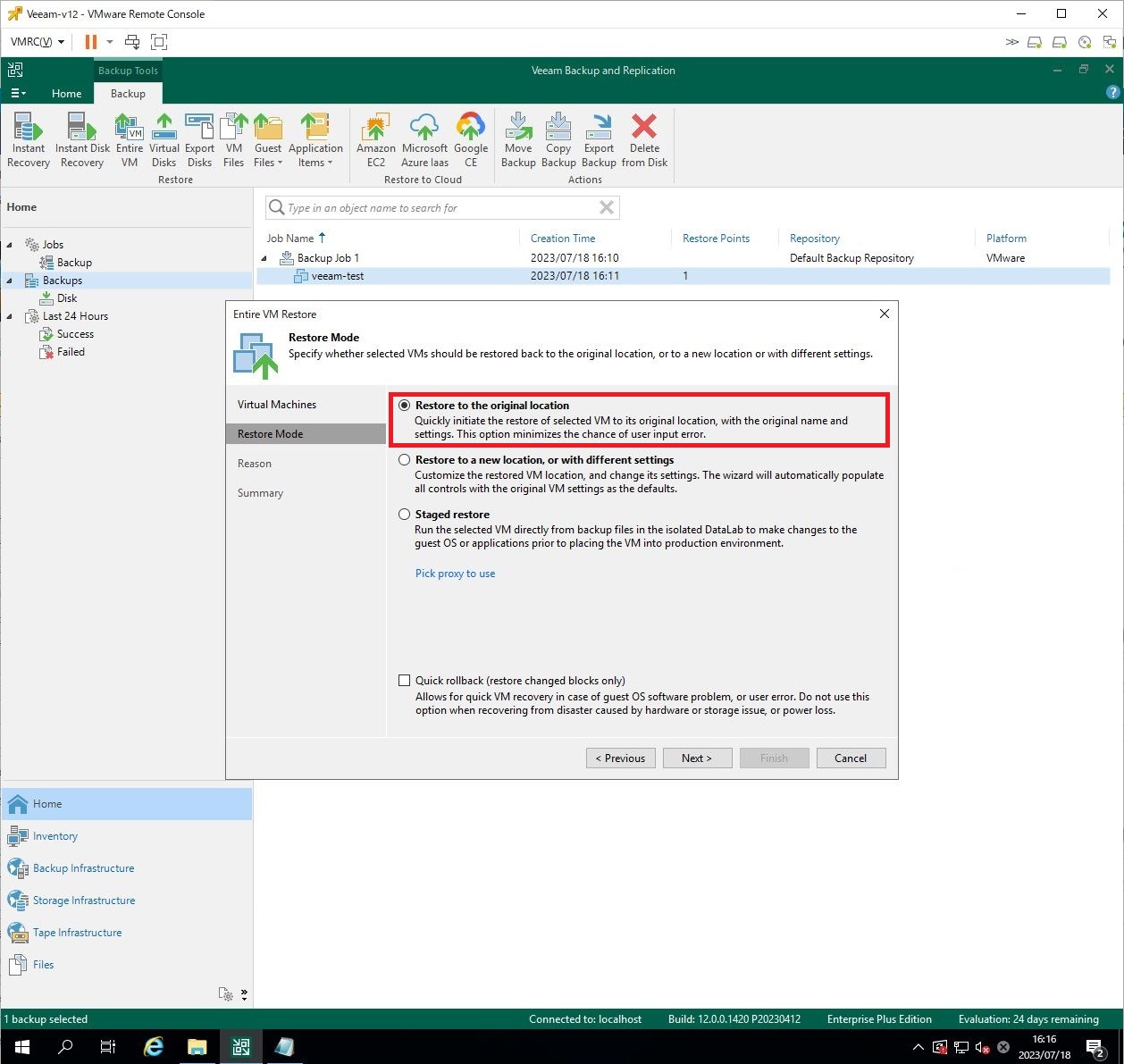This screenshot has width=1124, height=1064.
Task: Open the Windows Start menu
Action: tap(21, 1047)
